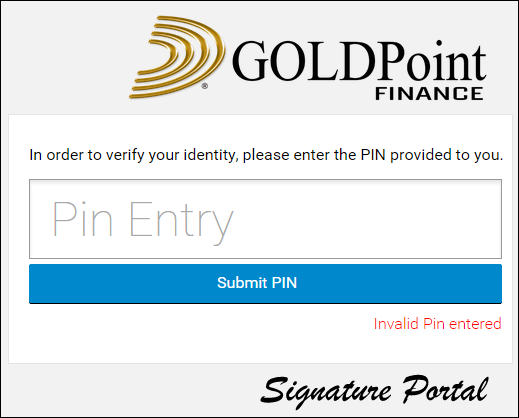Click the identity verification instruction sentence
519x418 pixels.
[x=266, y=155]
